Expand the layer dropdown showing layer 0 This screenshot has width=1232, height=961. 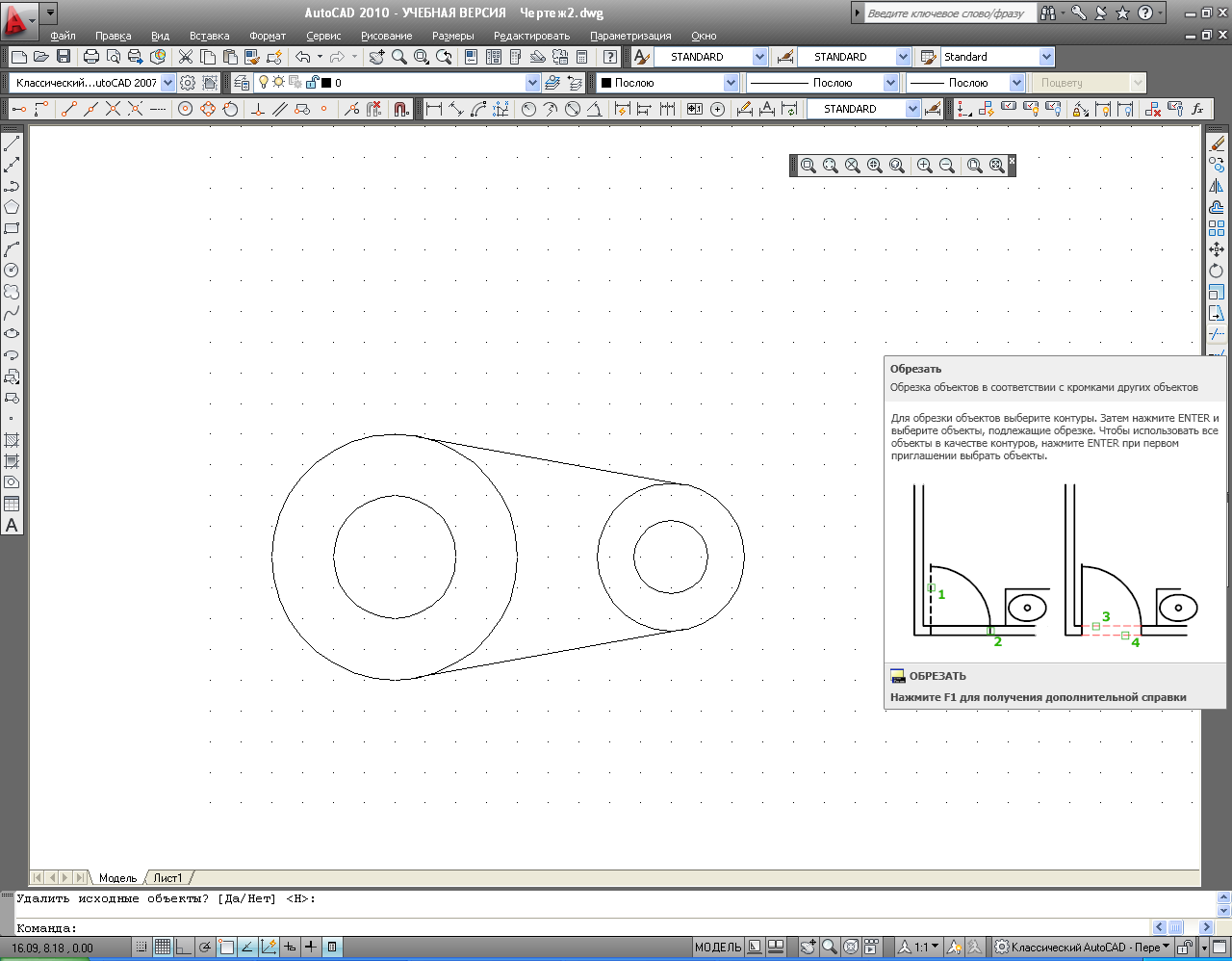(x=532, y=83)
